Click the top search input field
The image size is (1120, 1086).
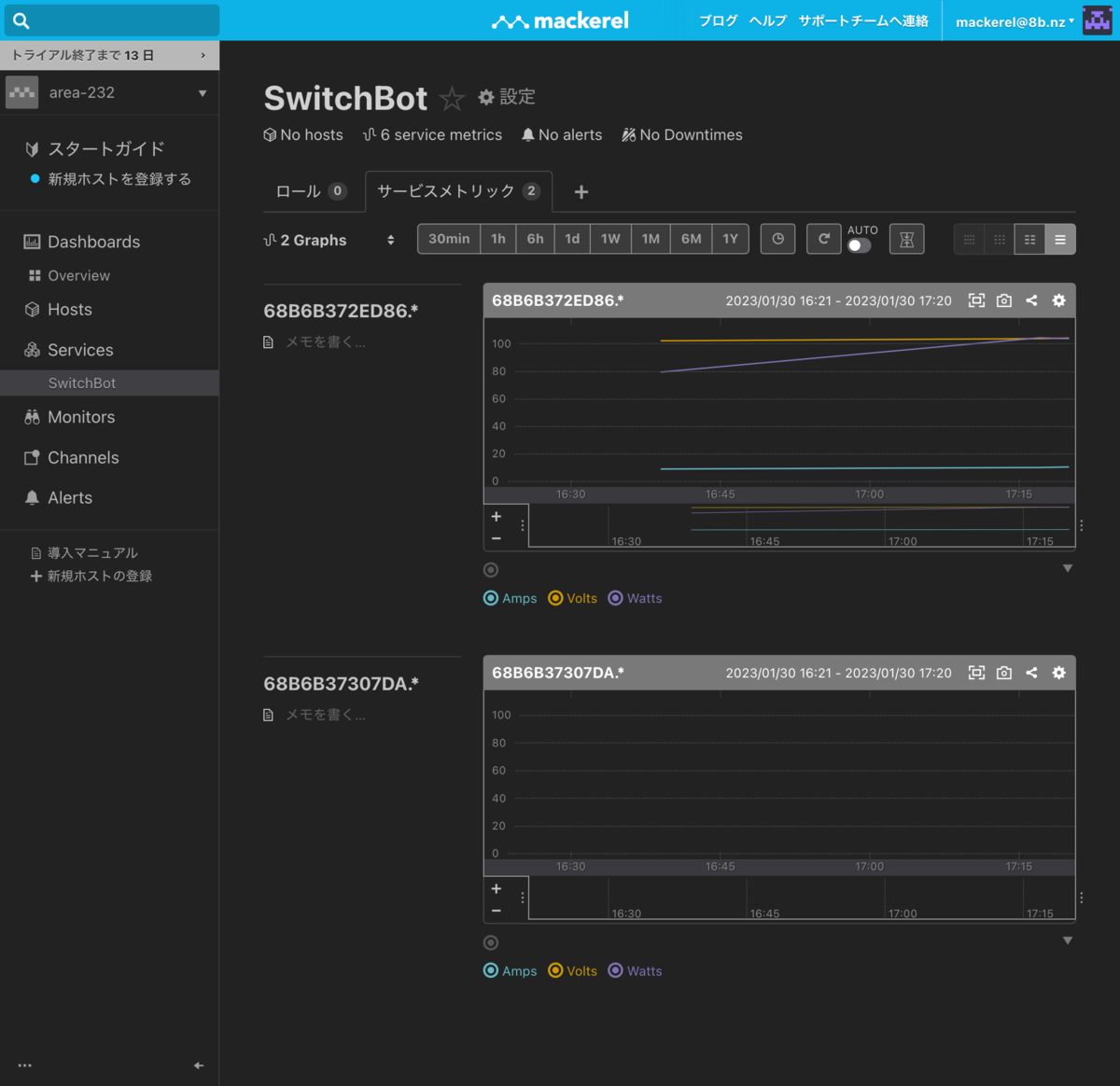click(x=110, y=21)
